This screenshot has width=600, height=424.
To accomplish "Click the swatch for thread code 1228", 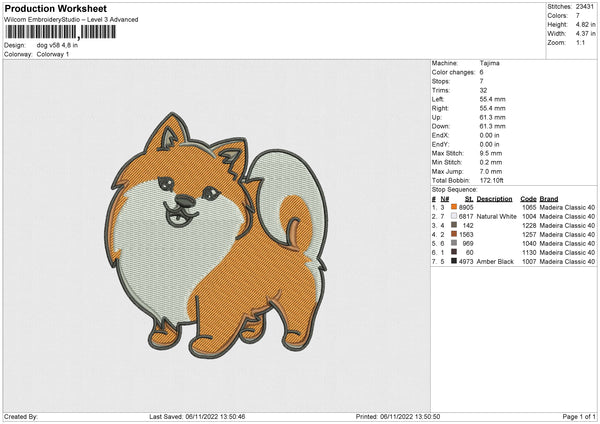I will 454,225.
